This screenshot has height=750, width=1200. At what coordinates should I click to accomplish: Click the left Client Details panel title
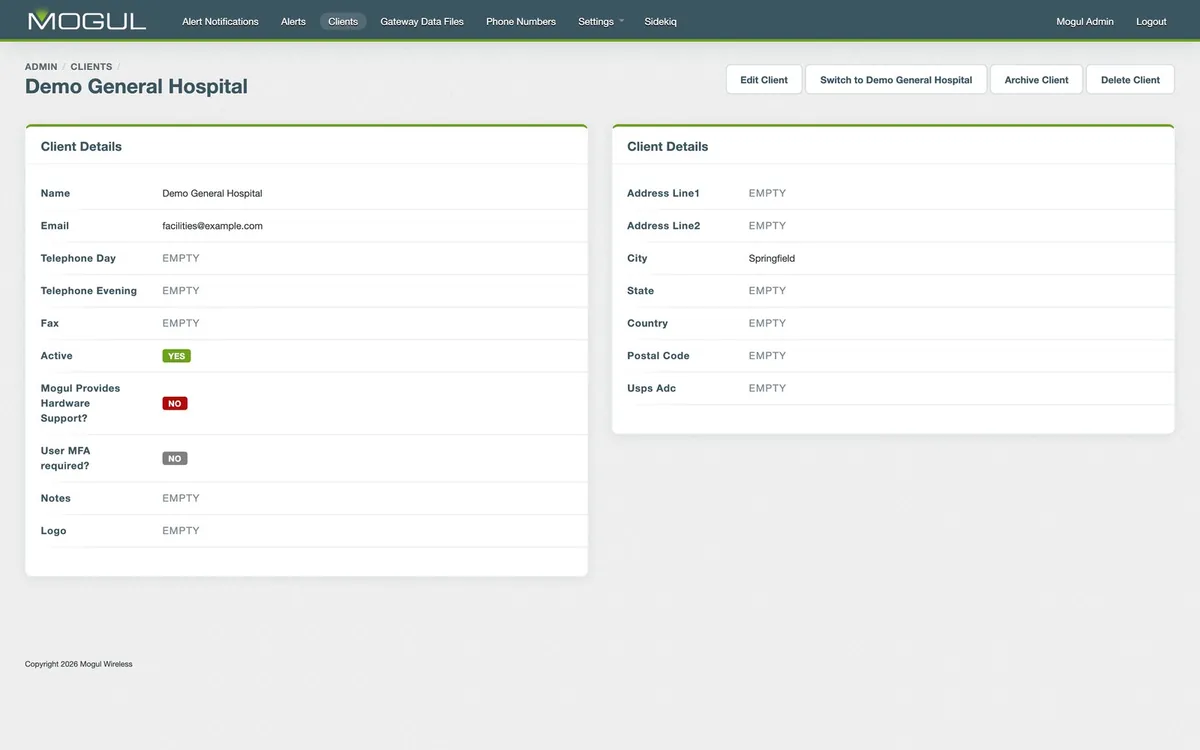pyautogui.click(x=81, y=146)
